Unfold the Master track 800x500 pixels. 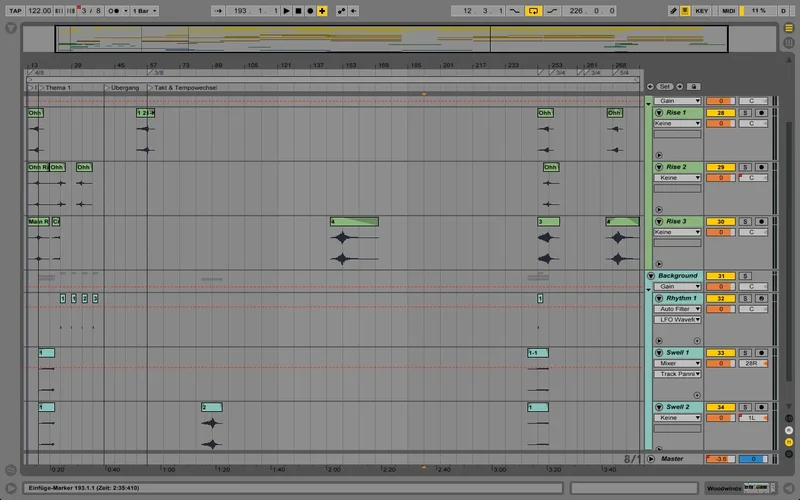651,459
